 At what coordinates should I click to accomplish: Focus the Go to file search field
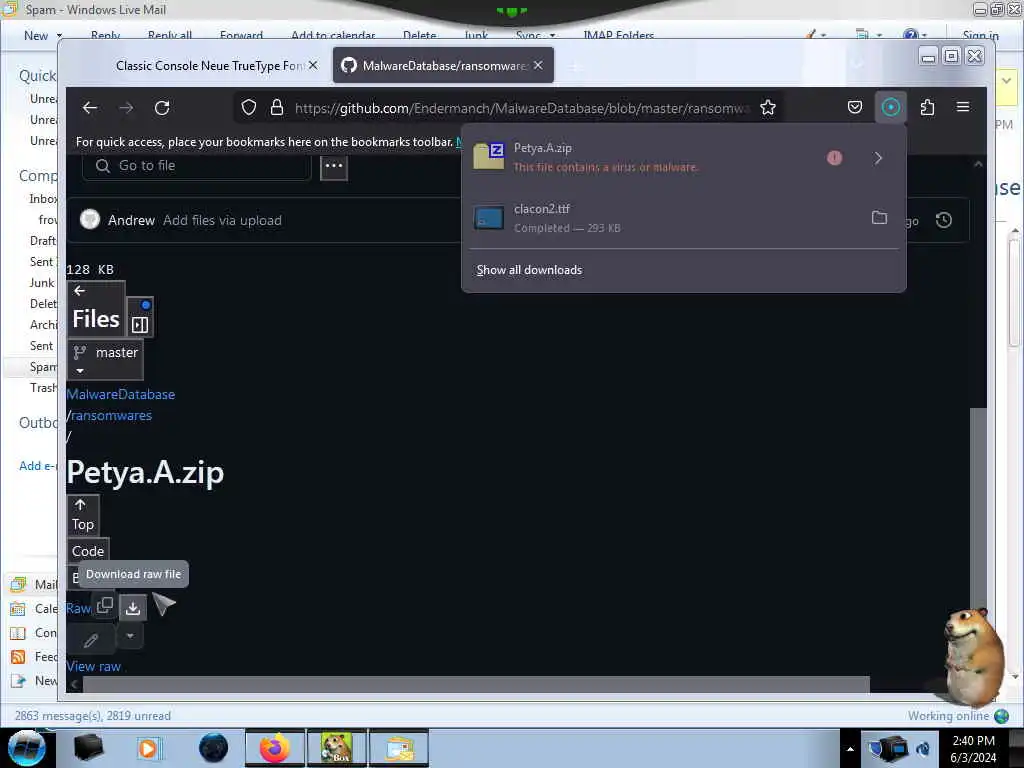click(197, 166)
